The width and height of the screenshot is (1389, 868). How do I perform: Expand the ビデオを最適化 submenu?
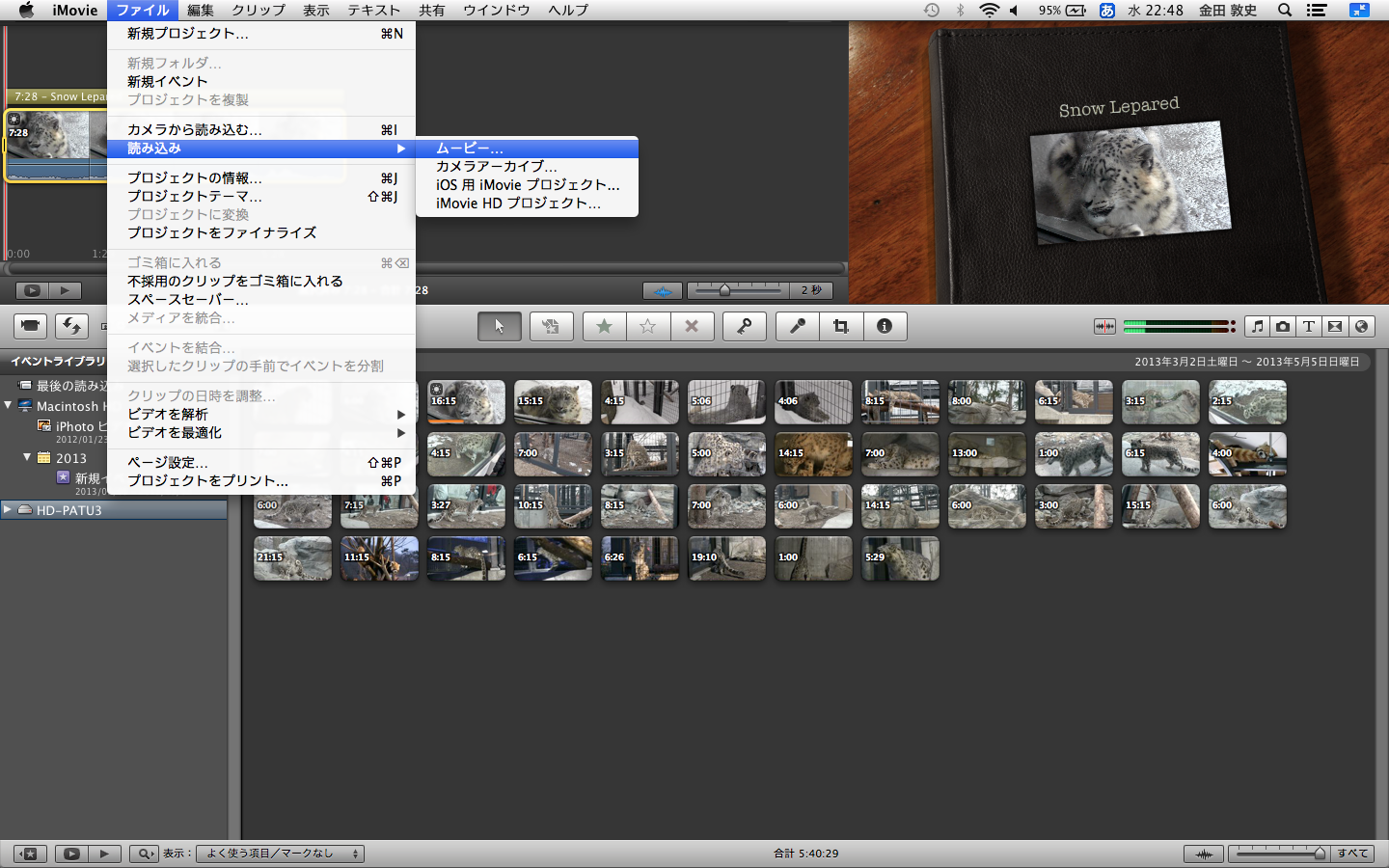[x=261, y=432]
